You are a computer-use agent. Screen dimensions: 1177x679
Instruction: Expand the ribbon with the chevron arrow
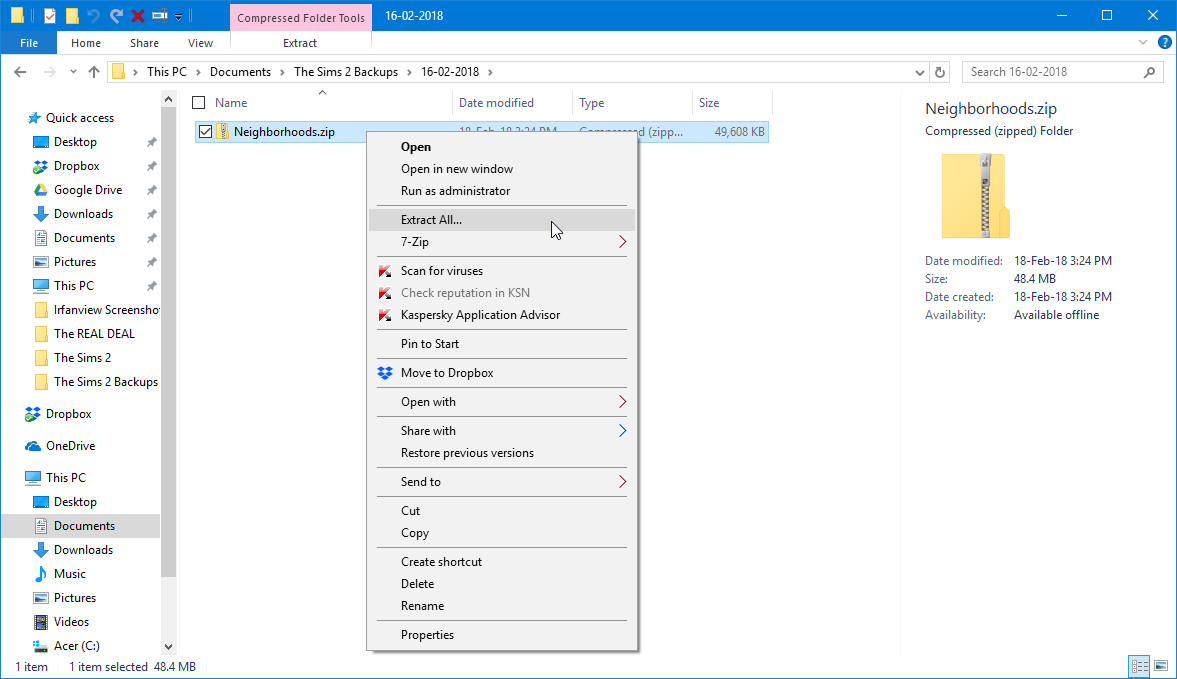point(1142,43)
